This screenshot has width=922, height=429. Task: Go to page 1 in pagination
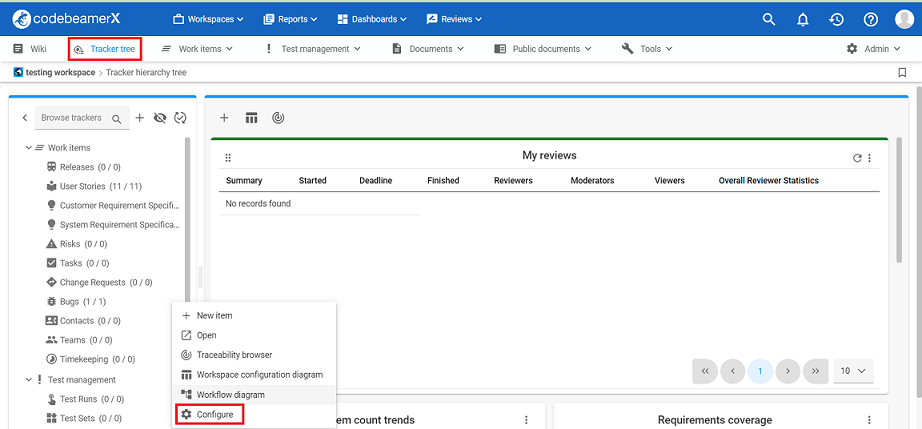760,371
